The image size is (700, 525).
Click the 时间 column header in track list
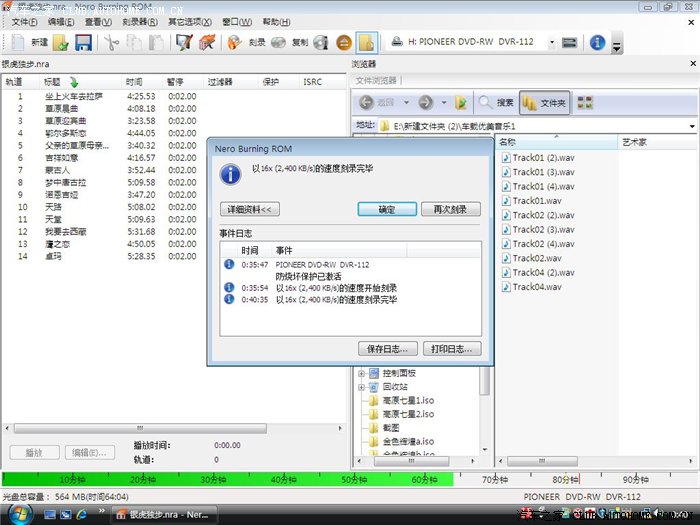click(141, 82)
